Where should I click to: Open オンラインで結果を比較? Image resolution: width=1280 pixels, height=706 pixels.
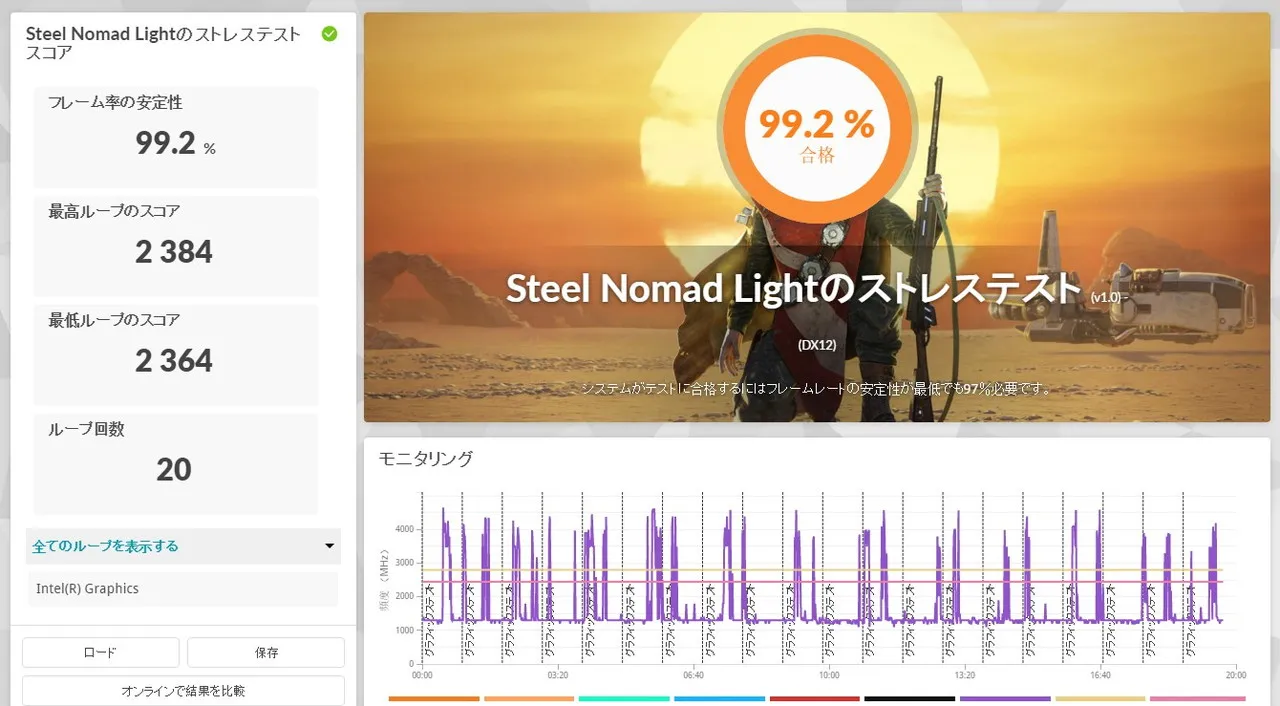tap(183, 690)
